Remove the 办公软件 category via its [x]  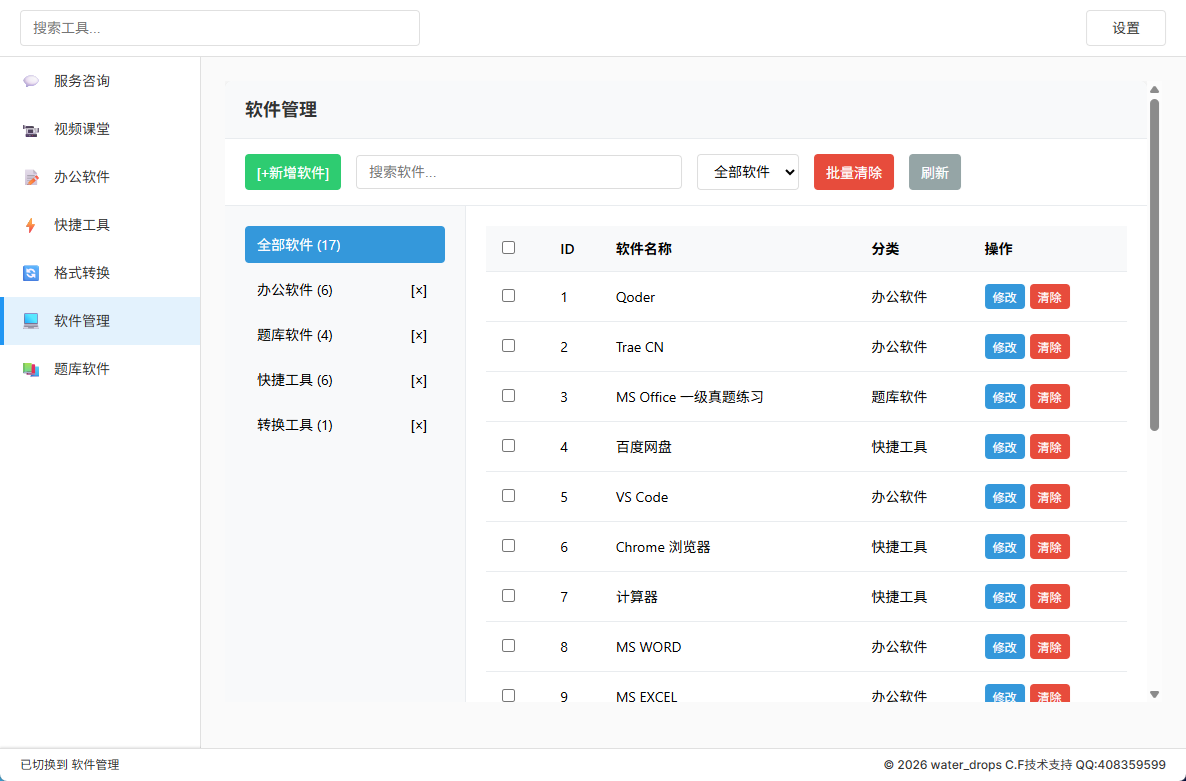(x=418, y=290)
